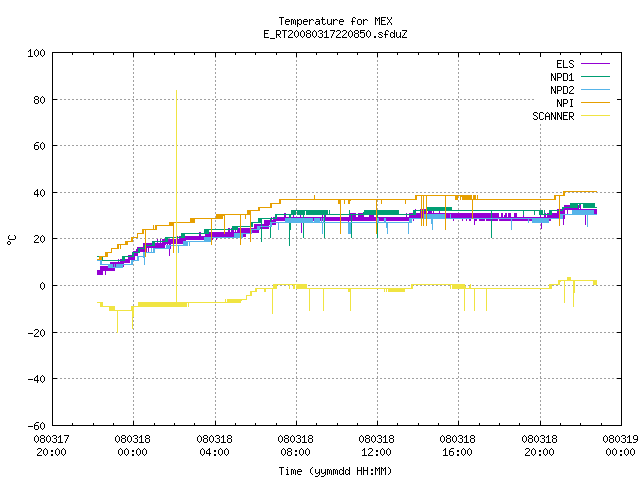Screen dimensions: 640x480
Task: Click the orange NPI legend line sample
Action: coord(596,102)
